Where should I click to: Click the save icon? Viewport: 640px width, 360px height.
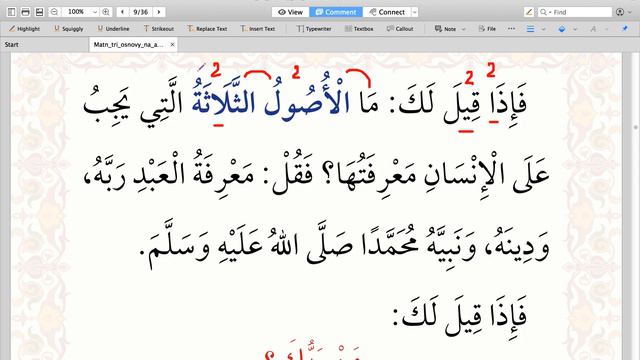(x=39, y=12)
